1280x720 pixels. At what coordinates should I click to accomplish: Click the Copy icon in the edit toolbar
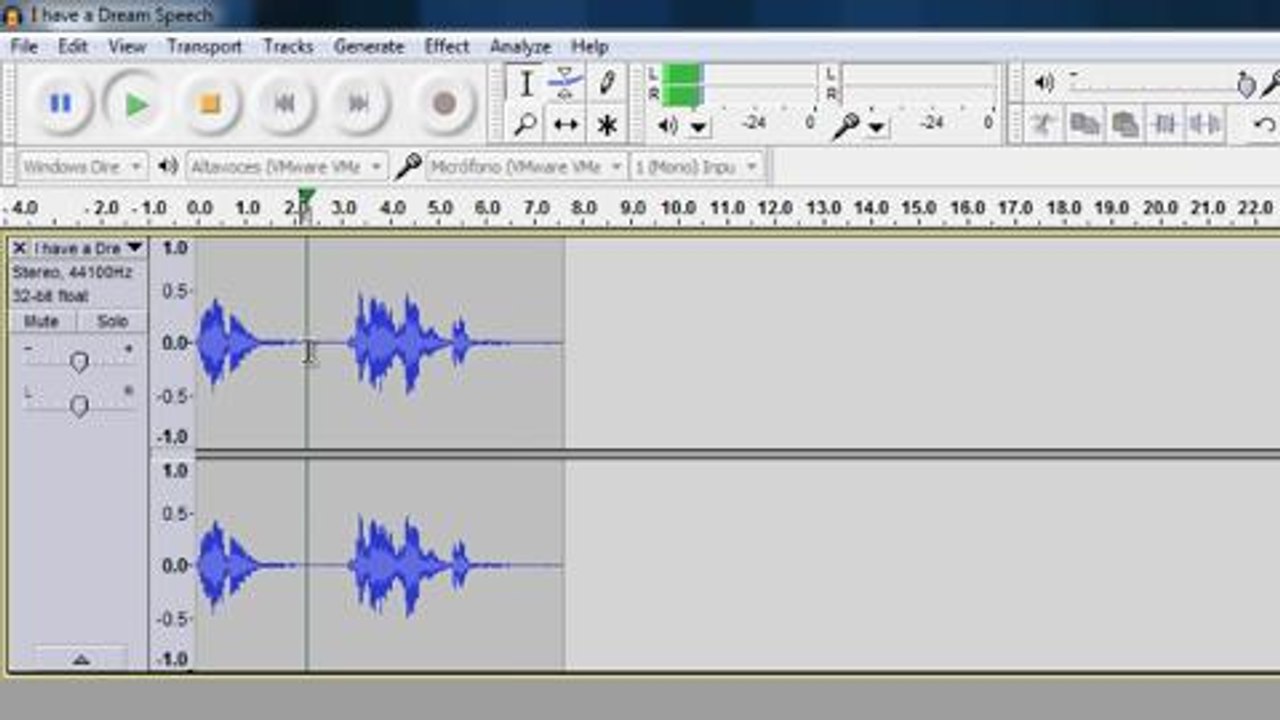pyautogui.click(x=1085, y=125)
